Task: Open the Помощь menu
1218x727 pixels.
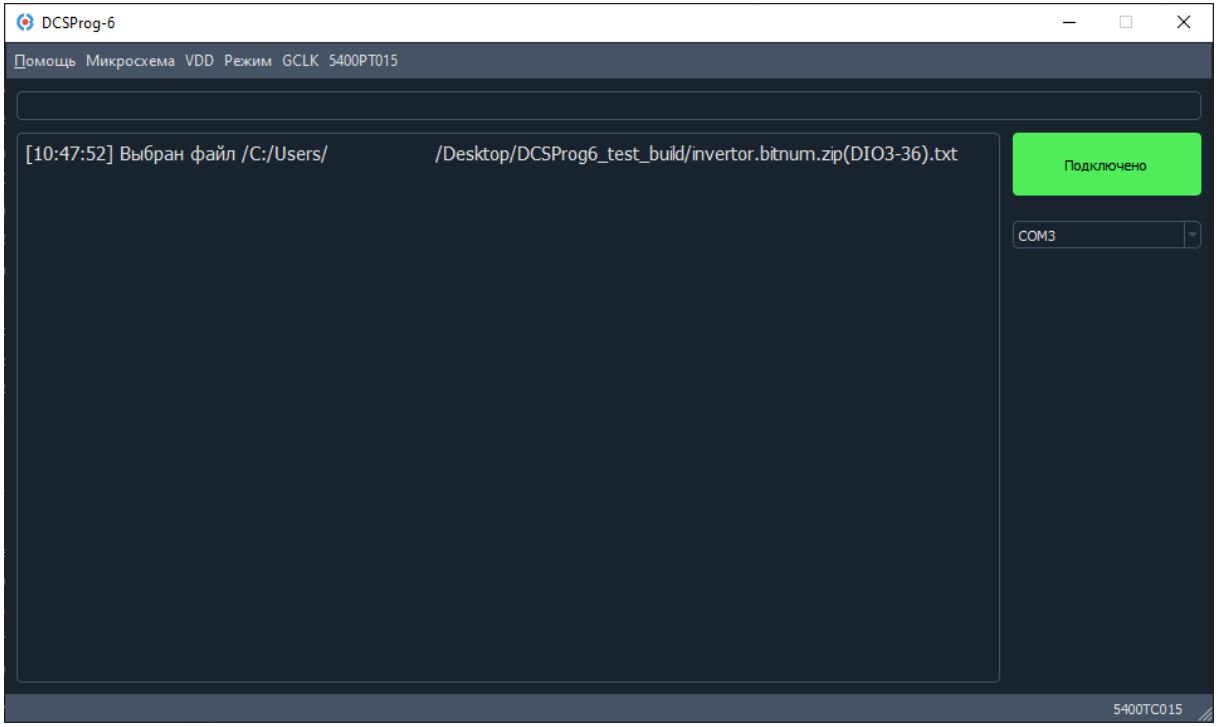Action: pos(45,61)
